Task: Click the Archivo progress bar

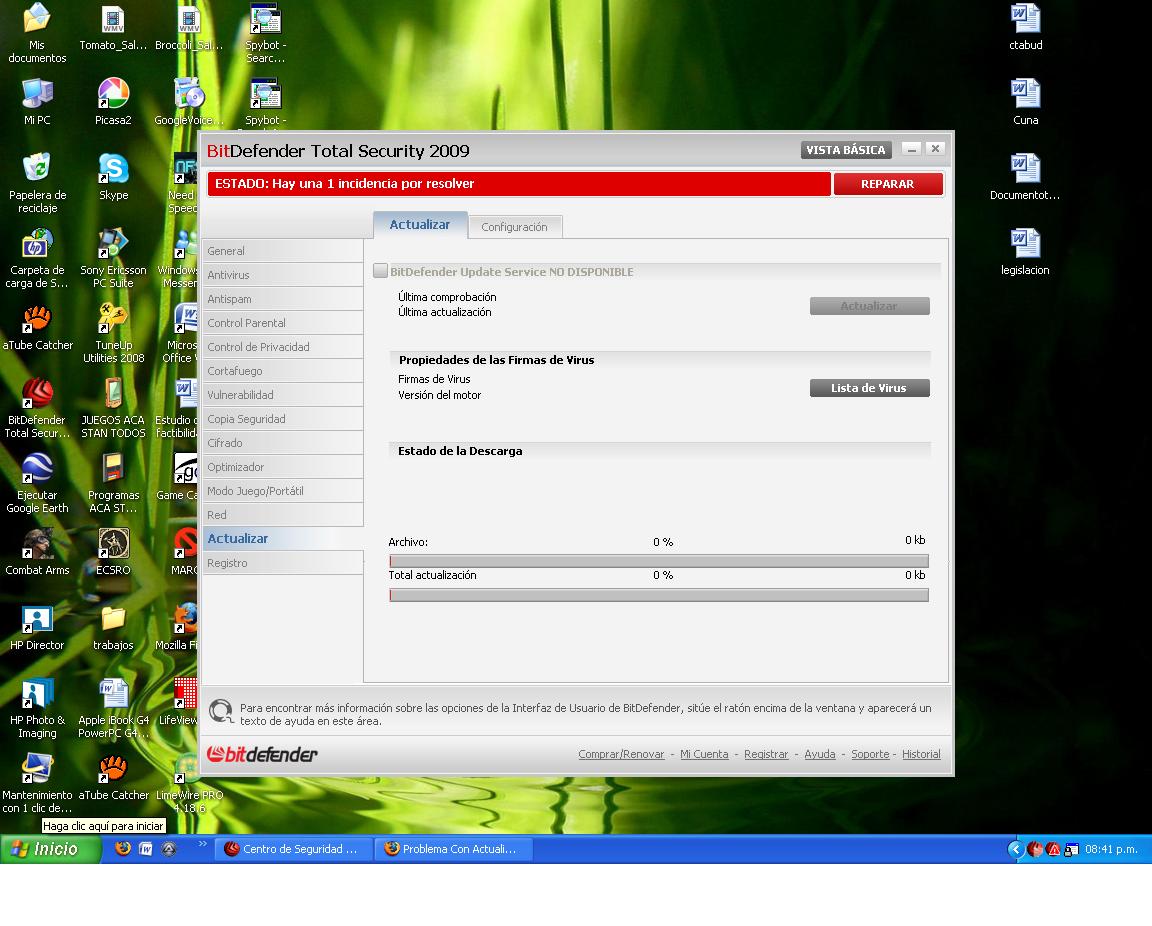Action: [659, 561]
